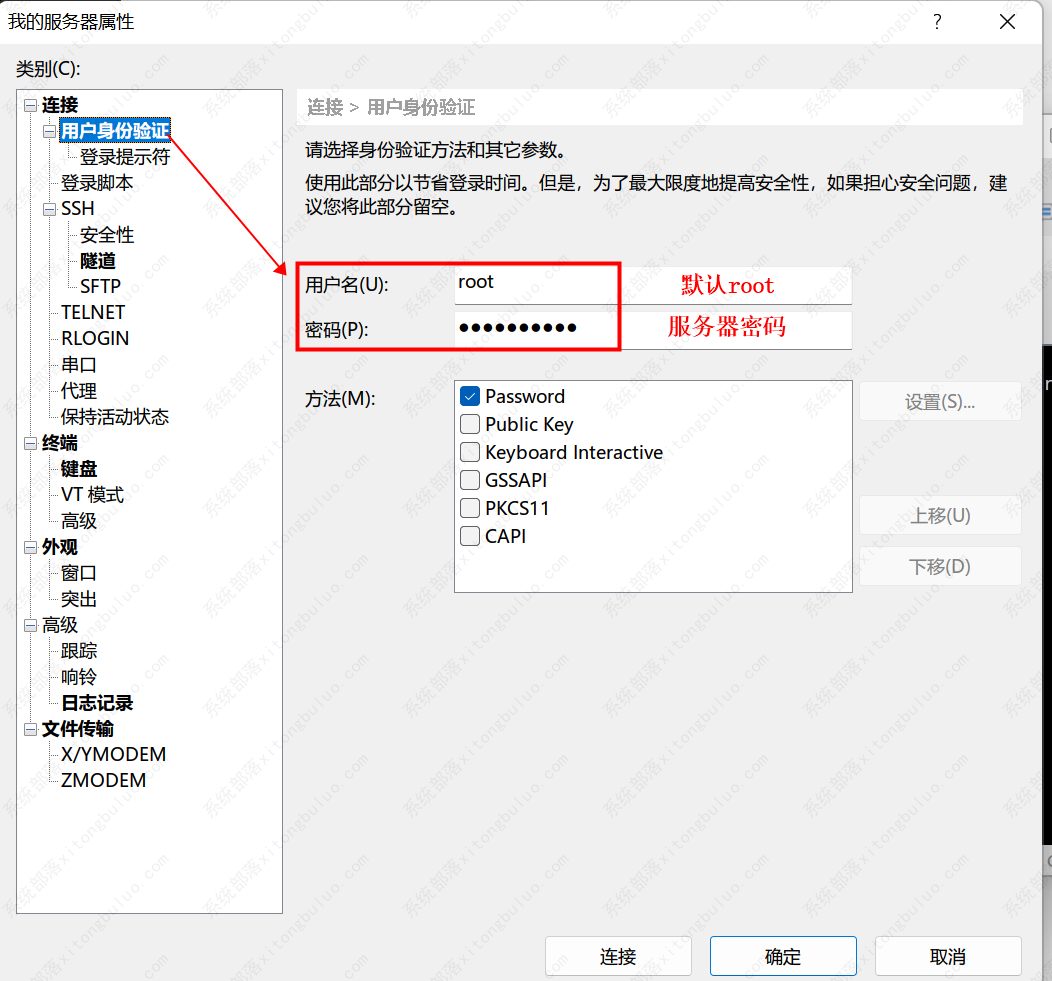Collapse the 高级 top-level tree node
This screenshot has width=1052, height=981.
30,625
